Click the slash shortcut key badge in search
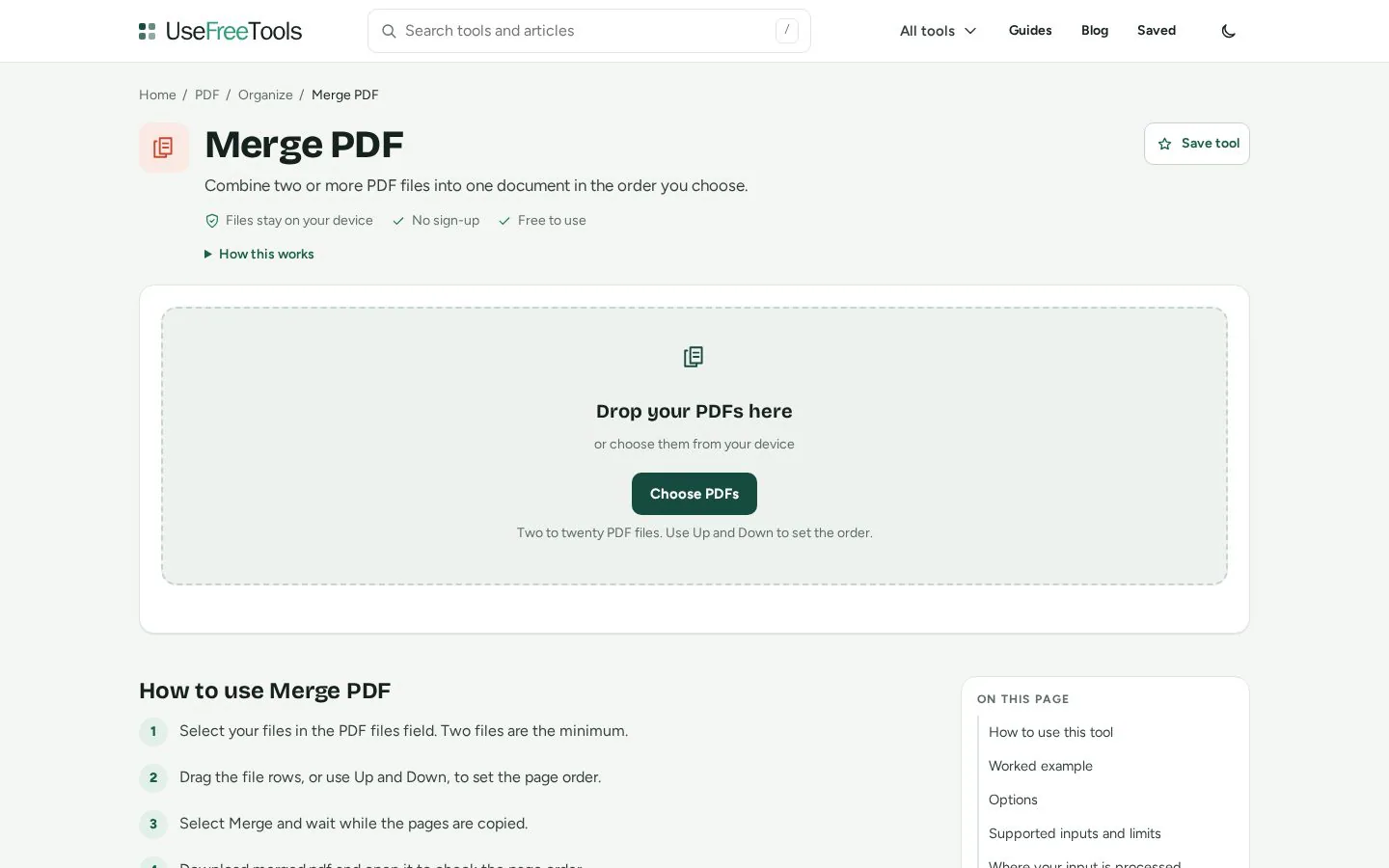 coord(787,31)
